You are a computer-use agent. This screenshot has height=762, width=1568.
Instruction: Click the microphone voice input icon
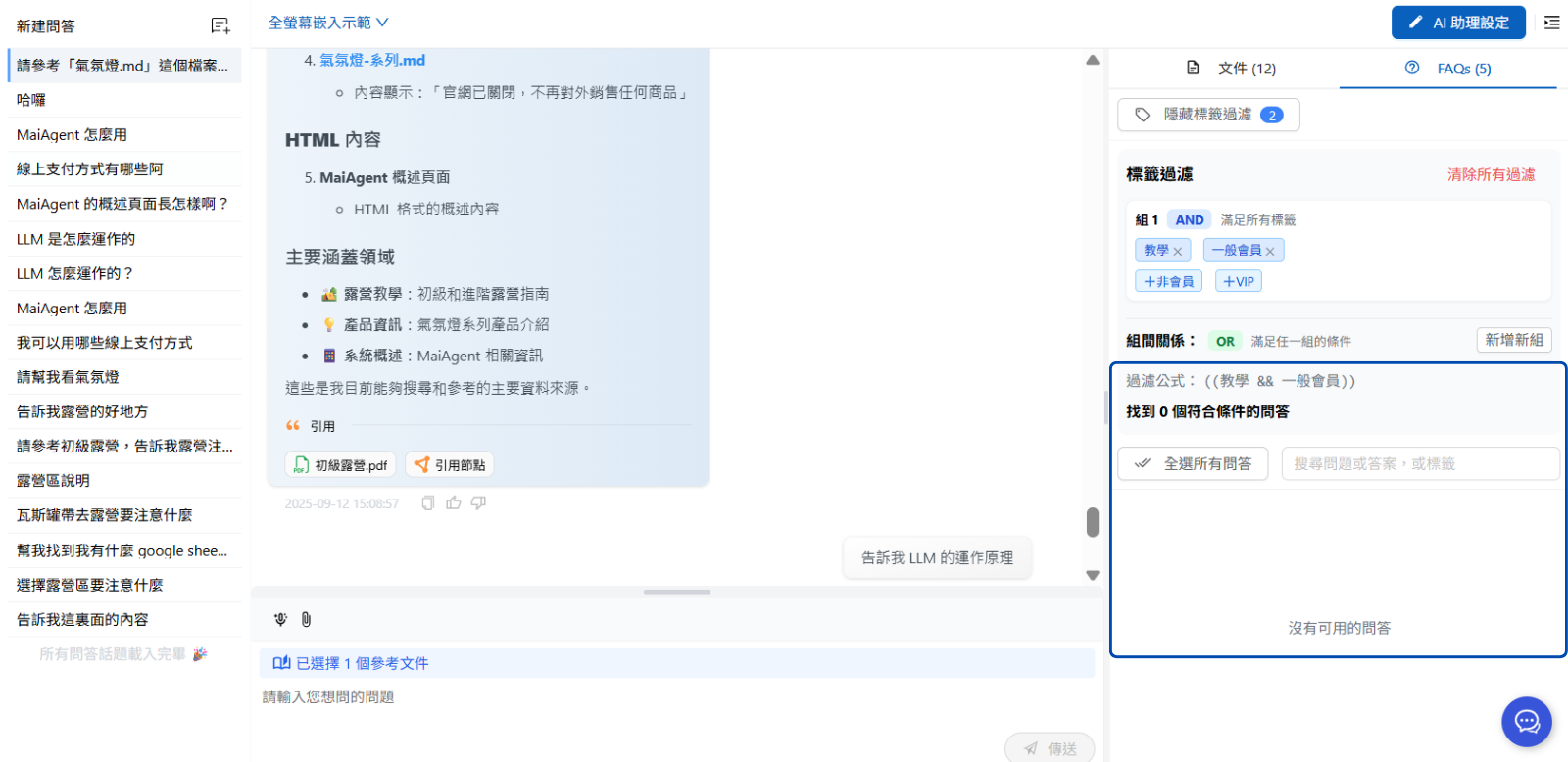tap(280, 619)
